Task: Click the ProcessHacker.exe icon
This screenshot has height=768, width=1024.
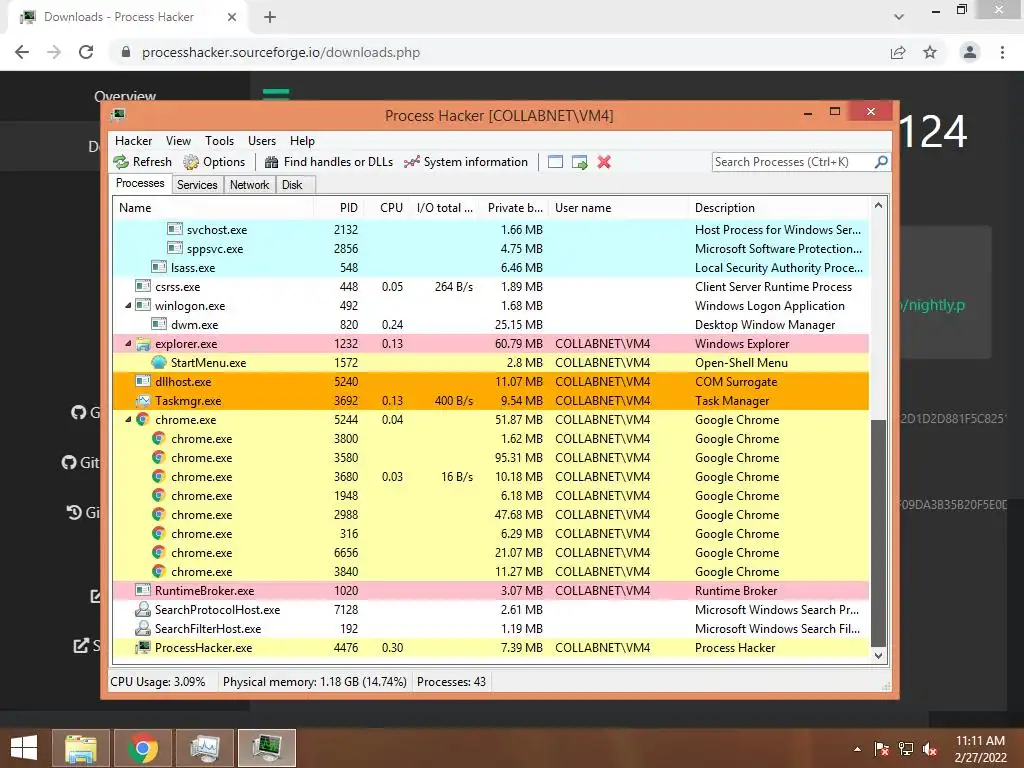Action: click(142, 648)
